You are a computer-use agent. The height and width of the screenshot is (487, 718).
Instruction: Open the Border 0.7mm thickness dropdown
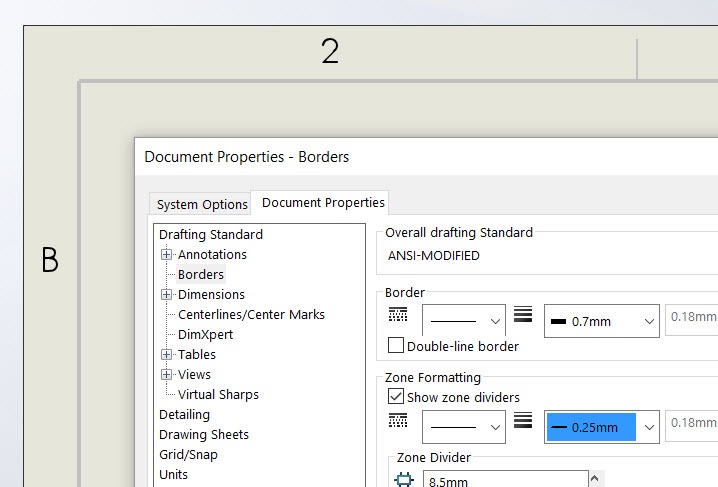pos(602,321)
